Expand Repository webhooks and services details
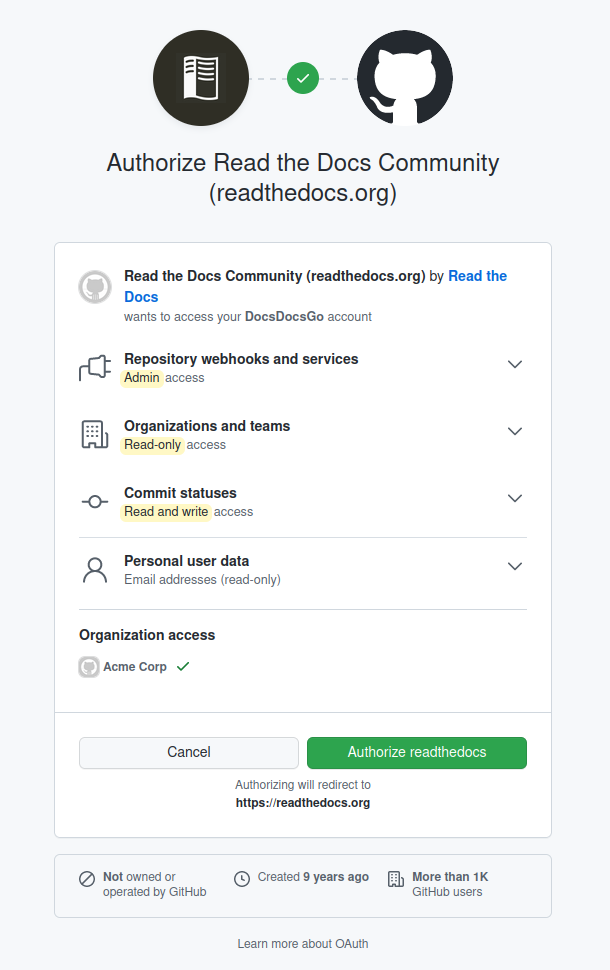 point(515,364)
